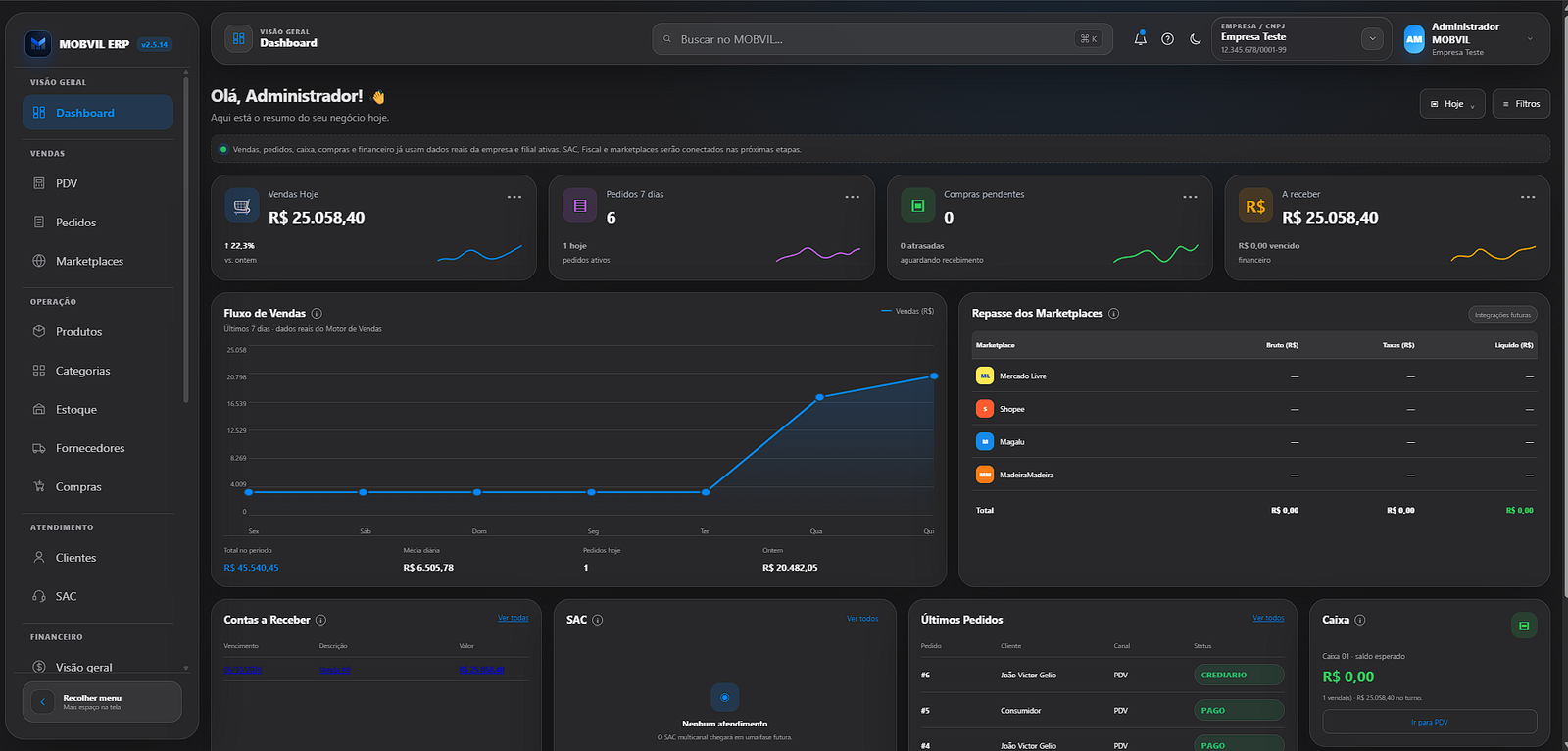1568x751 pixels.
Task: Open the help question mark icon
Action: 1167,39
